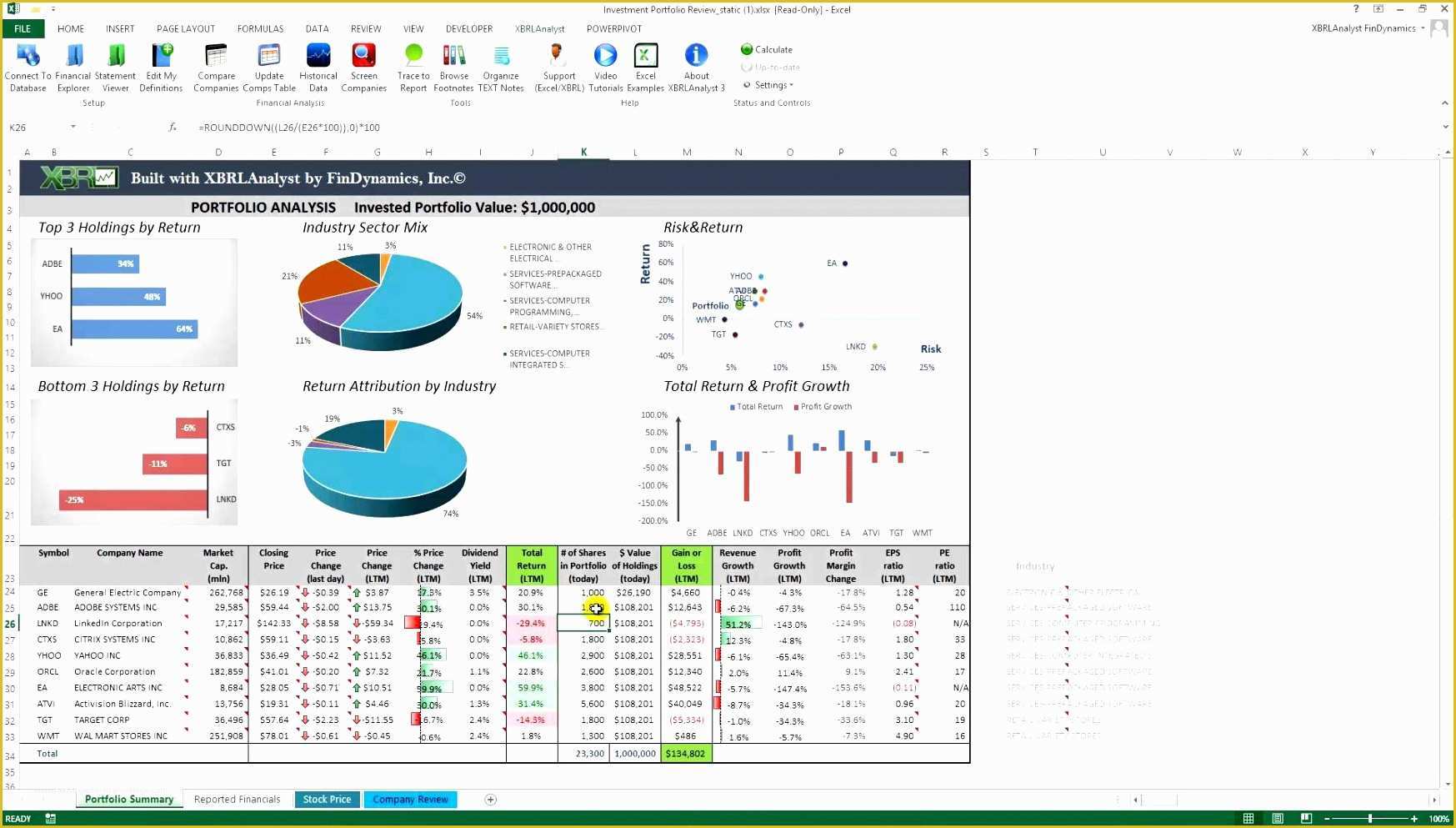Open the POWERPIVOT ribbon tab
This screenshot has height=828, width=1456.
[614, 28]
